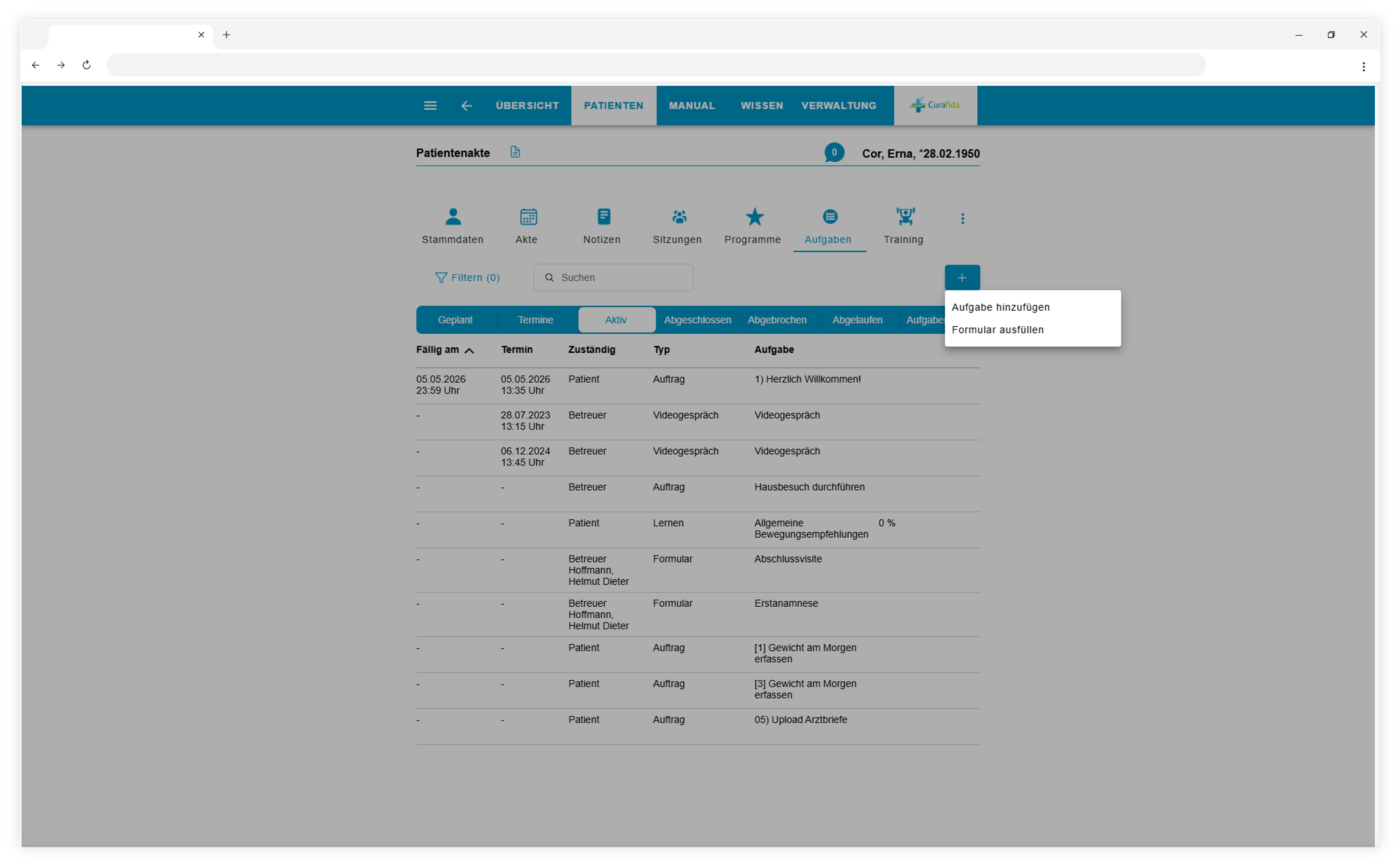Viewport: 1400px width, 867px height.
Task: Click the Patientenakte heading
Action: [x=453, y=153]
